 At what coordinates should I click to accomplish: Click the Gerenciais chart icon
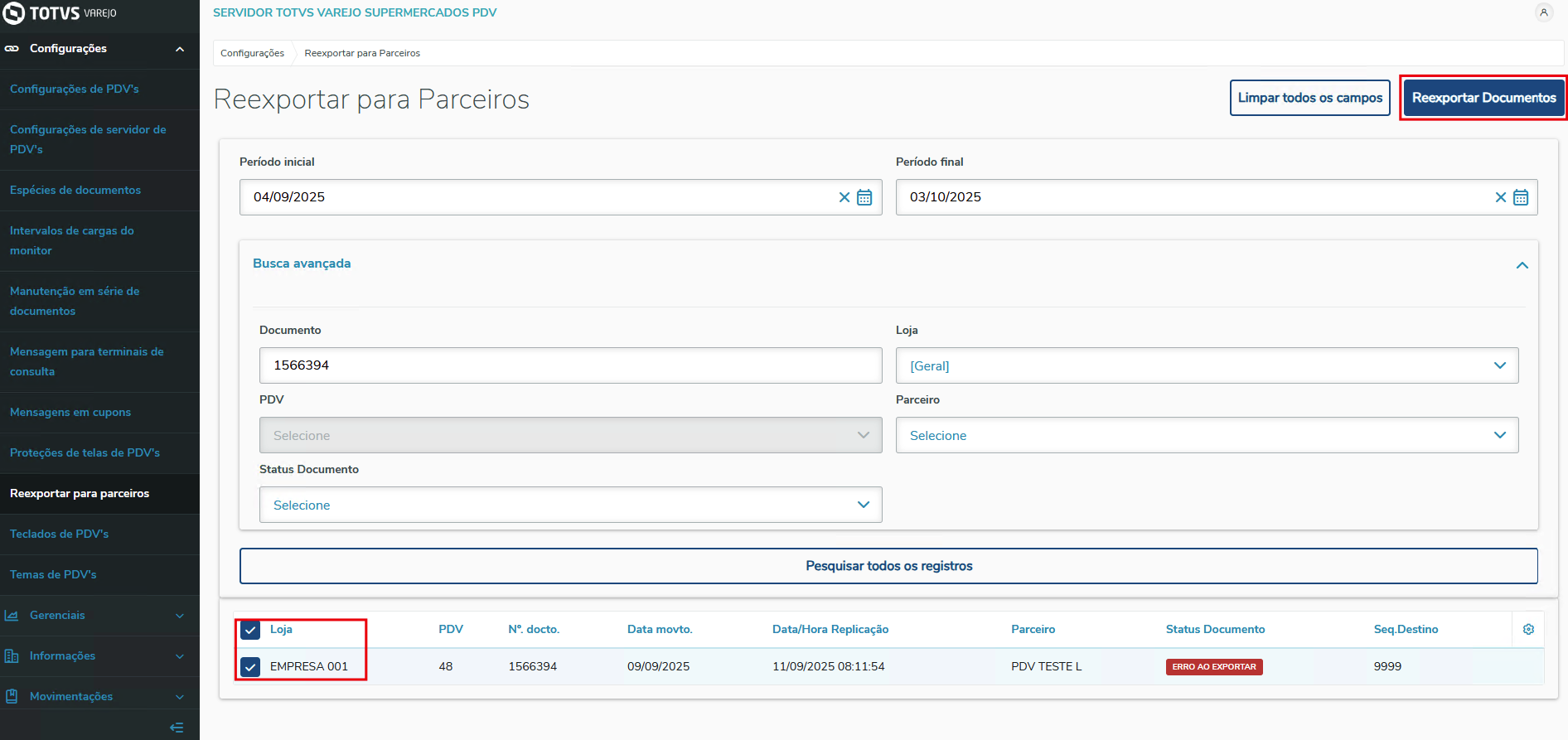pyautogui.click(x=12, y=616)
